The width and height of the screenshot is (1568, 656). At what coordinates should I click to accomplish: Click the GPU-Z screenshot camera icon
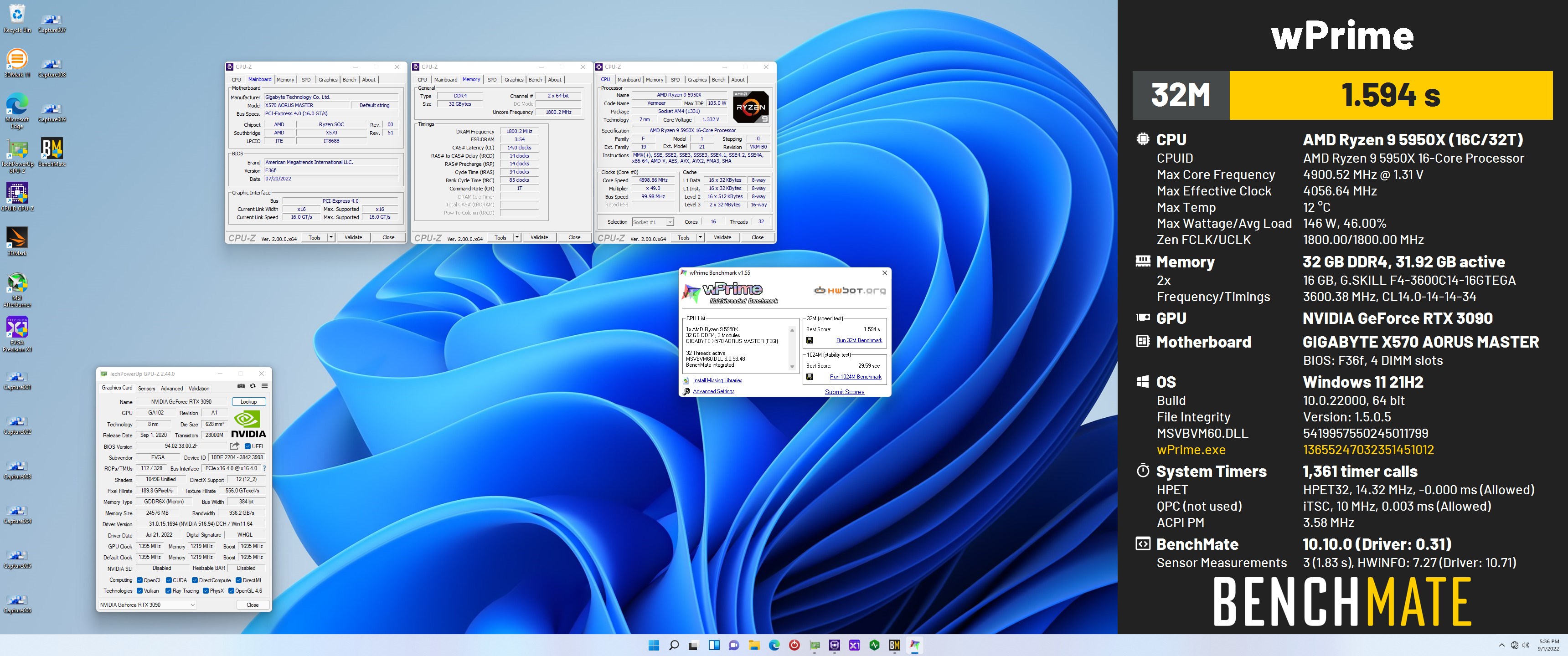241,386
